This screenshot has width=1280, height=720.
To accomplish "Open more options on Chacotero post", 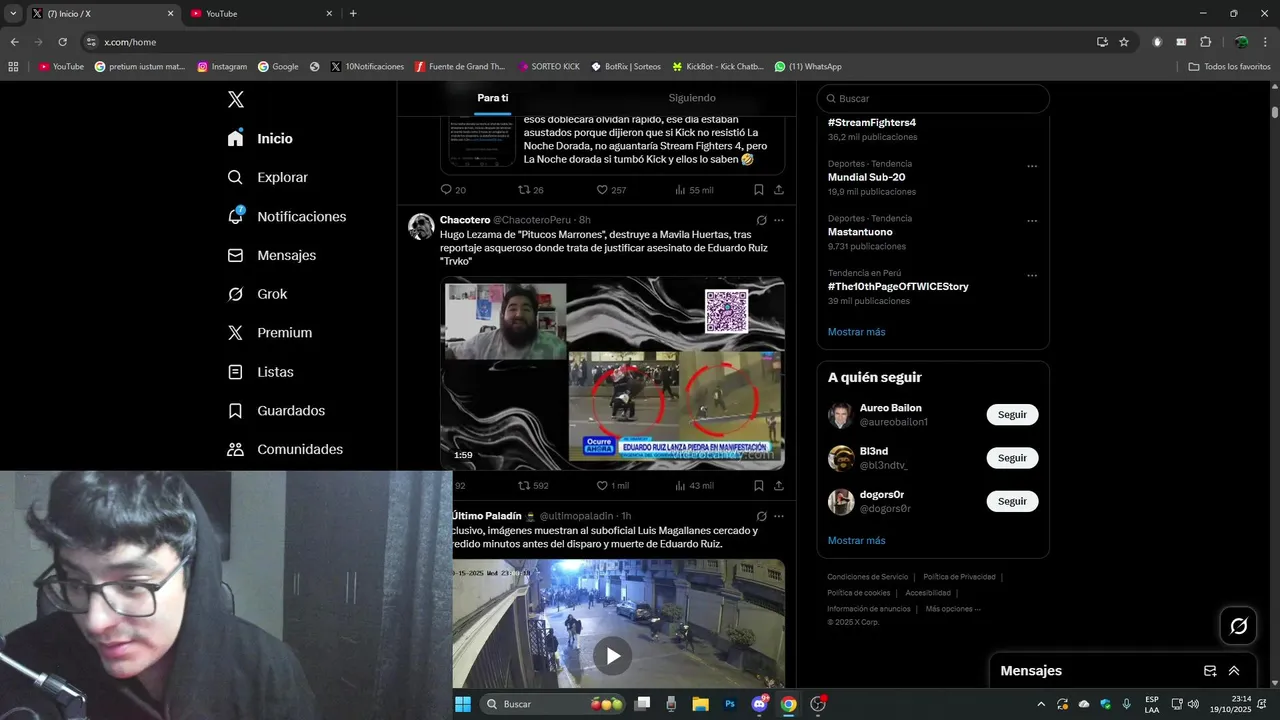I will [779, 220].
